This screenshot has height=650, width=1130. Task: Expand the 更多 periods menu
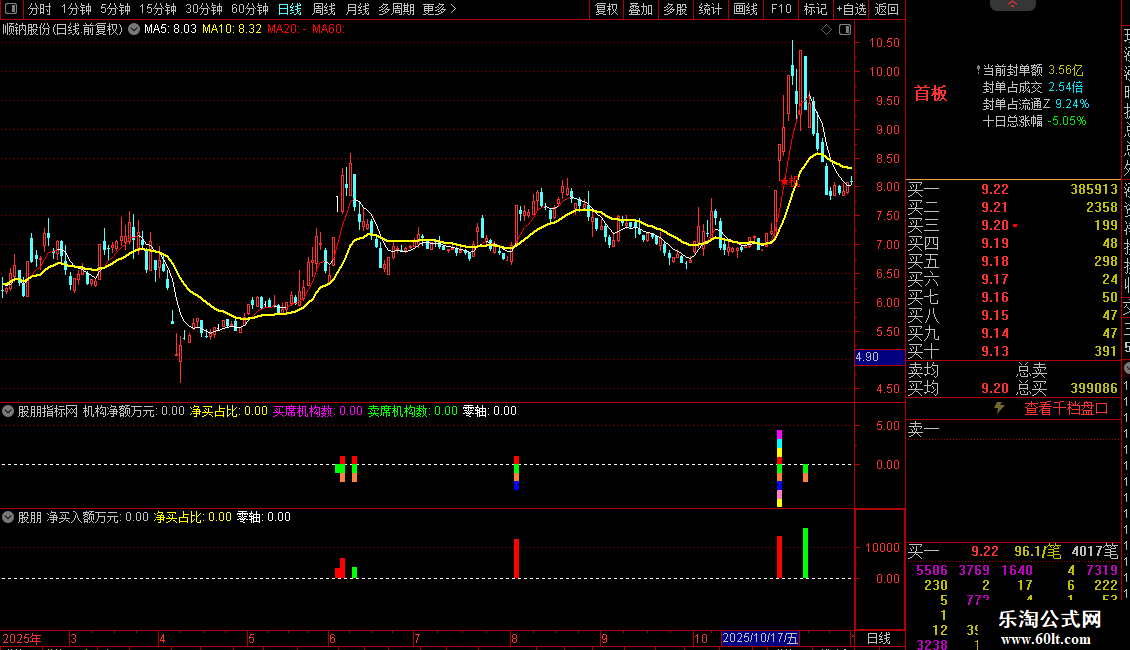pos(439,9)
